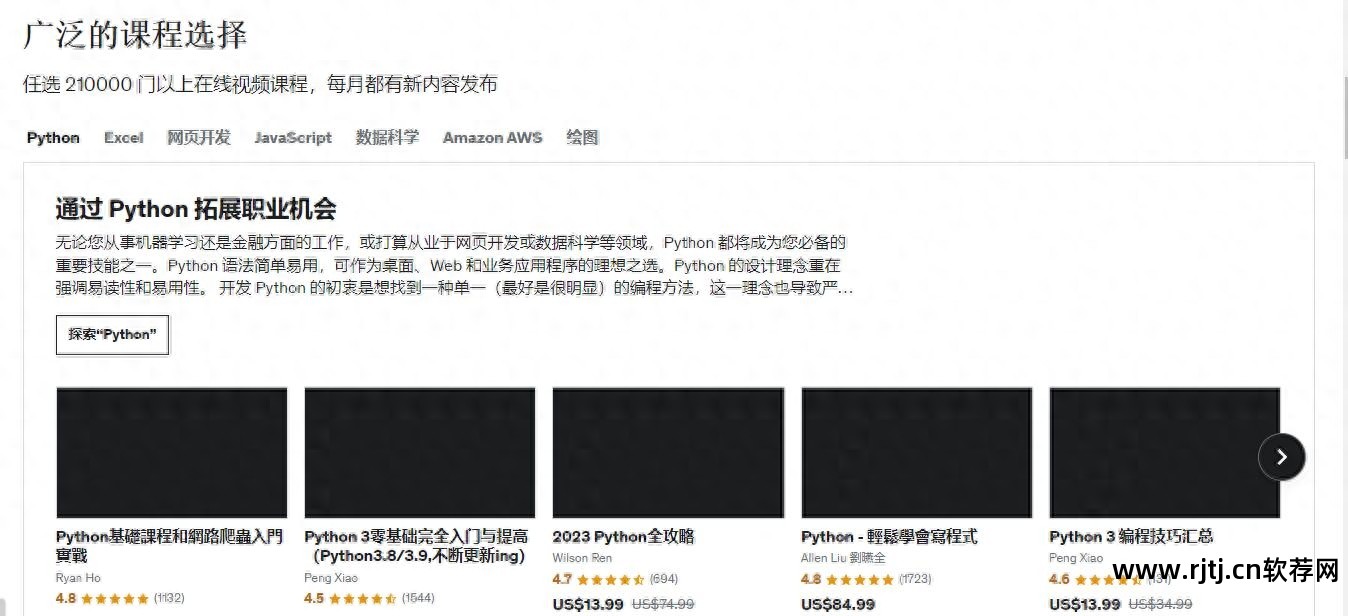Switch to the Excel tab
Screen dimensions: 1348x616
pyautogui.click(x=123, y=138)
